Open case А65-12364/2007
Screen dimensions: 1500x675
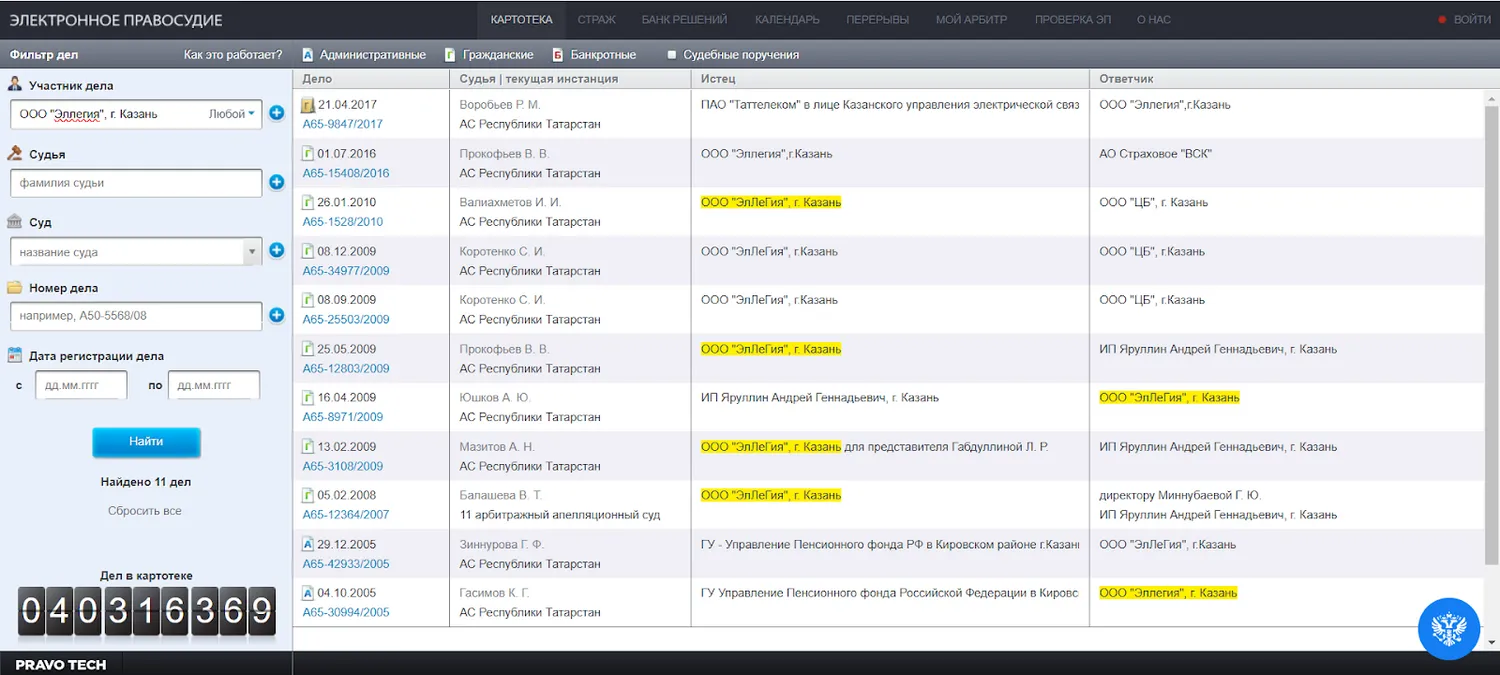(346, 515)
